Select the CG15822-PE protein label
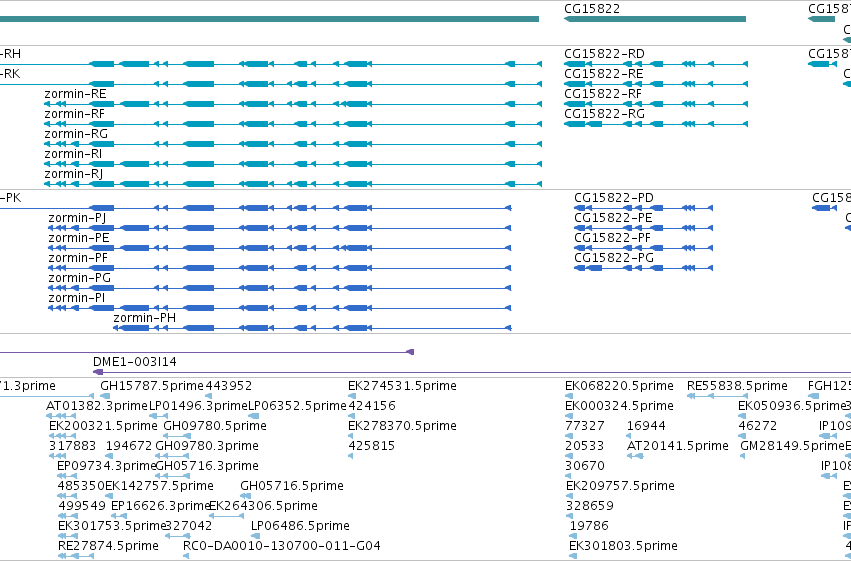This screenshot has width=851, height=561. pyautogui.click(x=613, y=218)
